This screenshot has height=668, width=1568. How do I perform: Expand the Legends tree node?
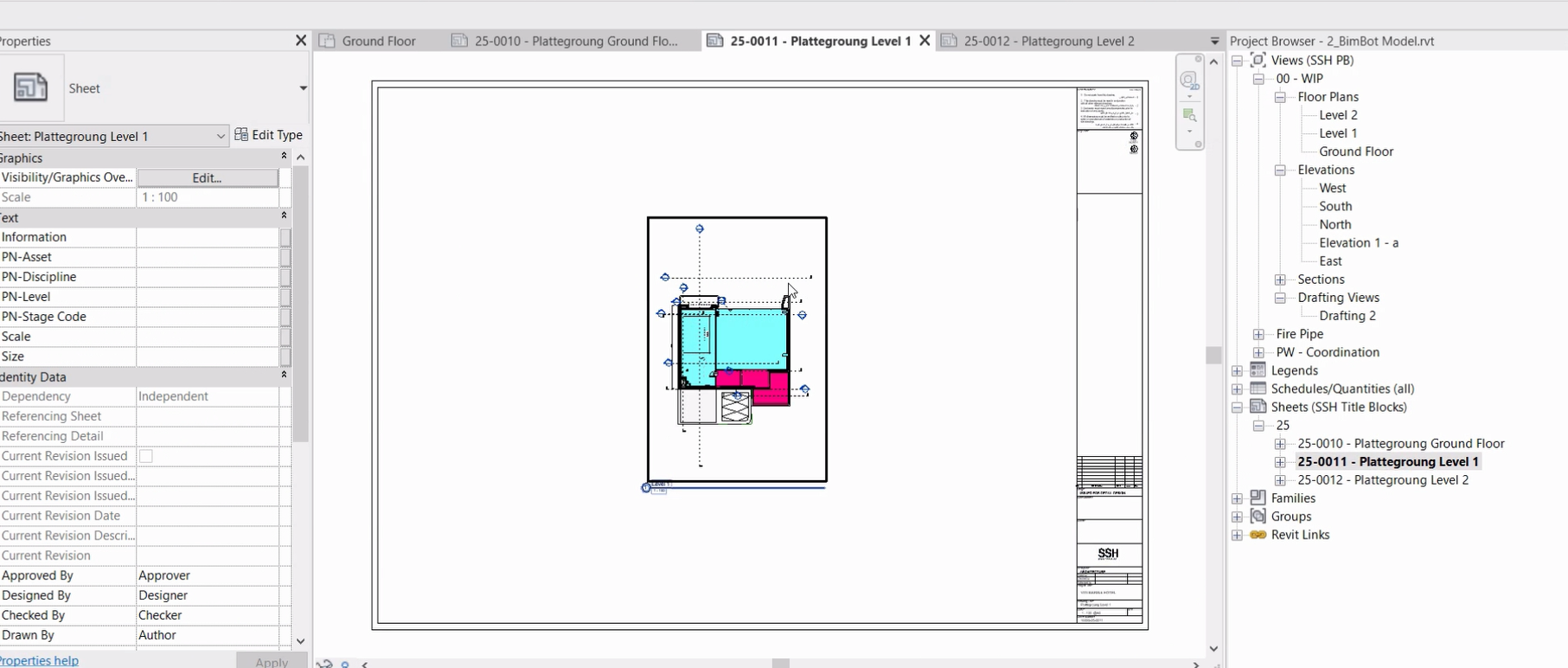point(1237,370)
